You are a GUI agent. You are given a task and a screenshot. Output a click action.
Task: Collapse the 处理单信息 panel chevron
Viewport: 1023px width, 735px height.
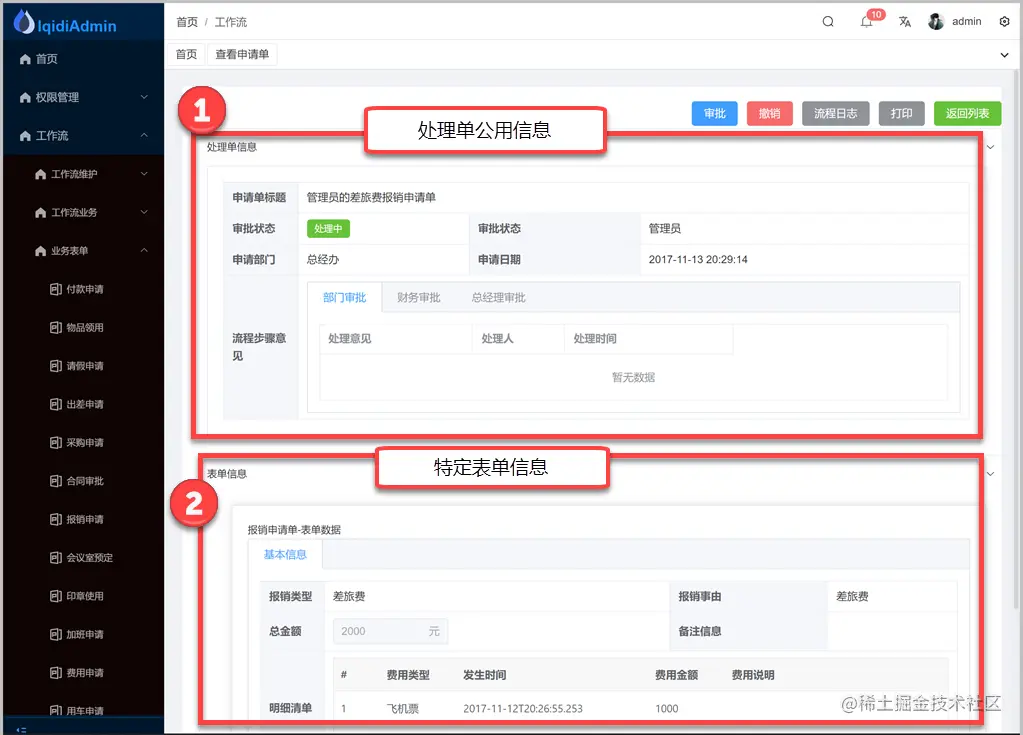point(990,147)
